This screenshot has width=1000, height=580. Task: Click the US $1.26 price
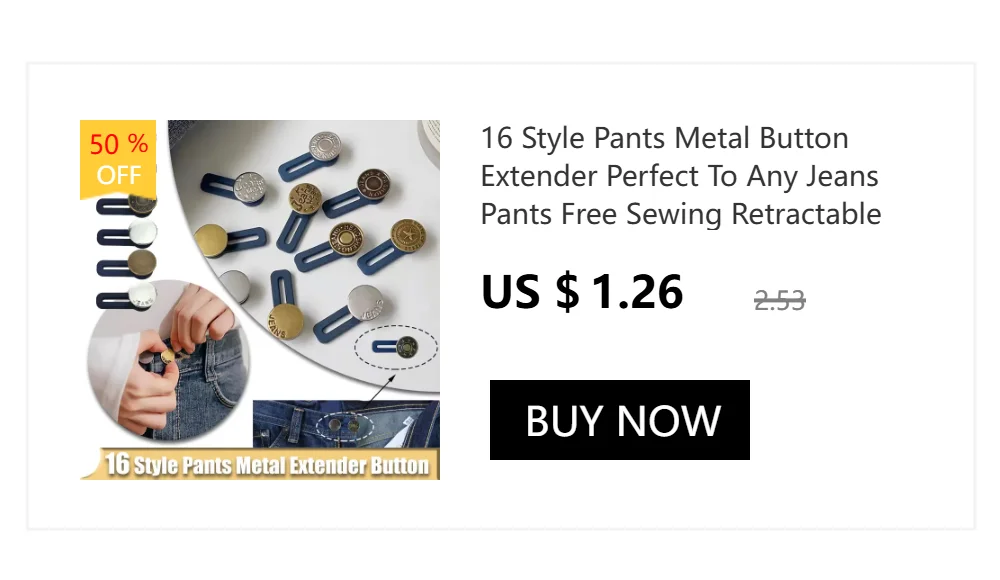pos(582,292)
